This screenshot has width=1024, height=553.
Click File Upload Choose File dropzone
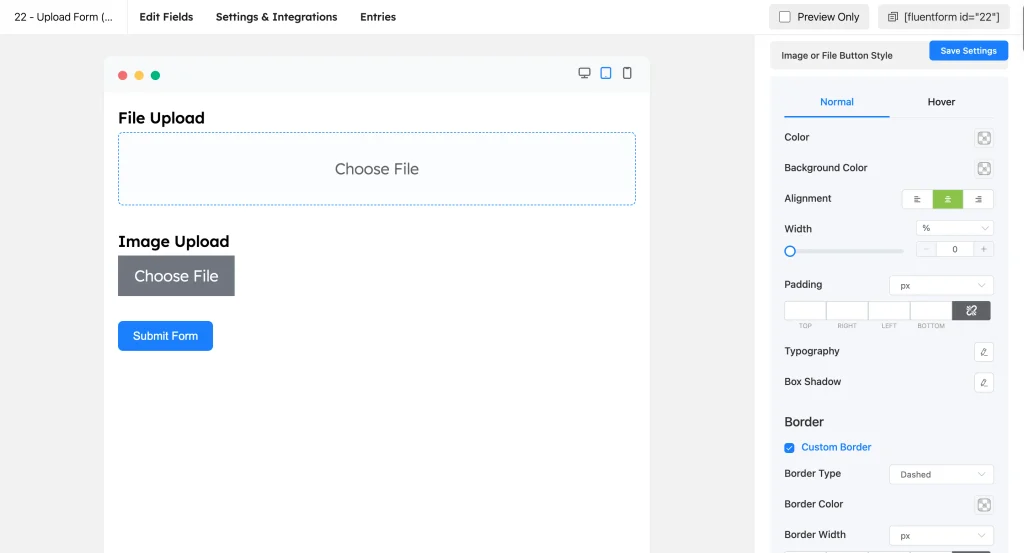377,169
